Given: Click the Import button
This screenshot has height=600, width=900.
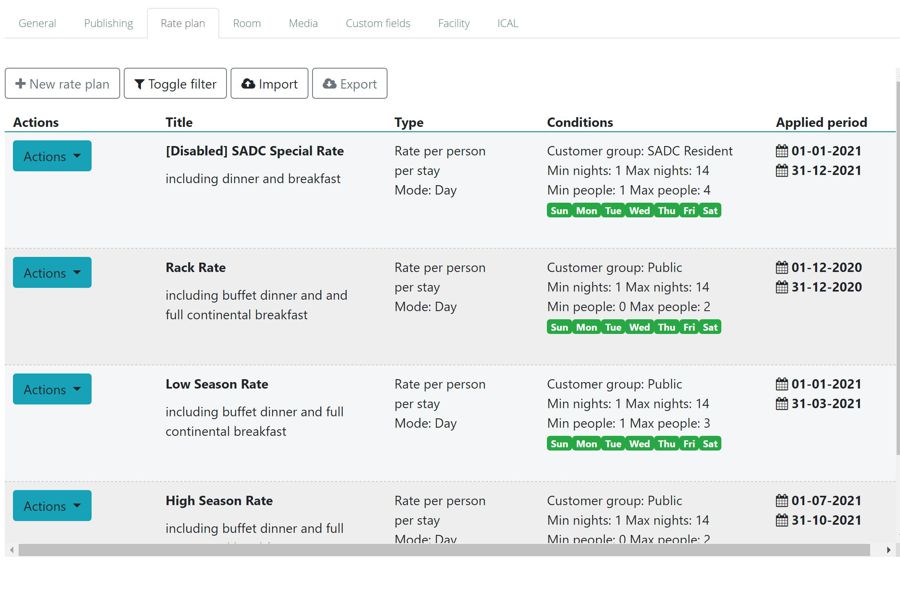Looking at the screenshot, I should tap(269, 84).
